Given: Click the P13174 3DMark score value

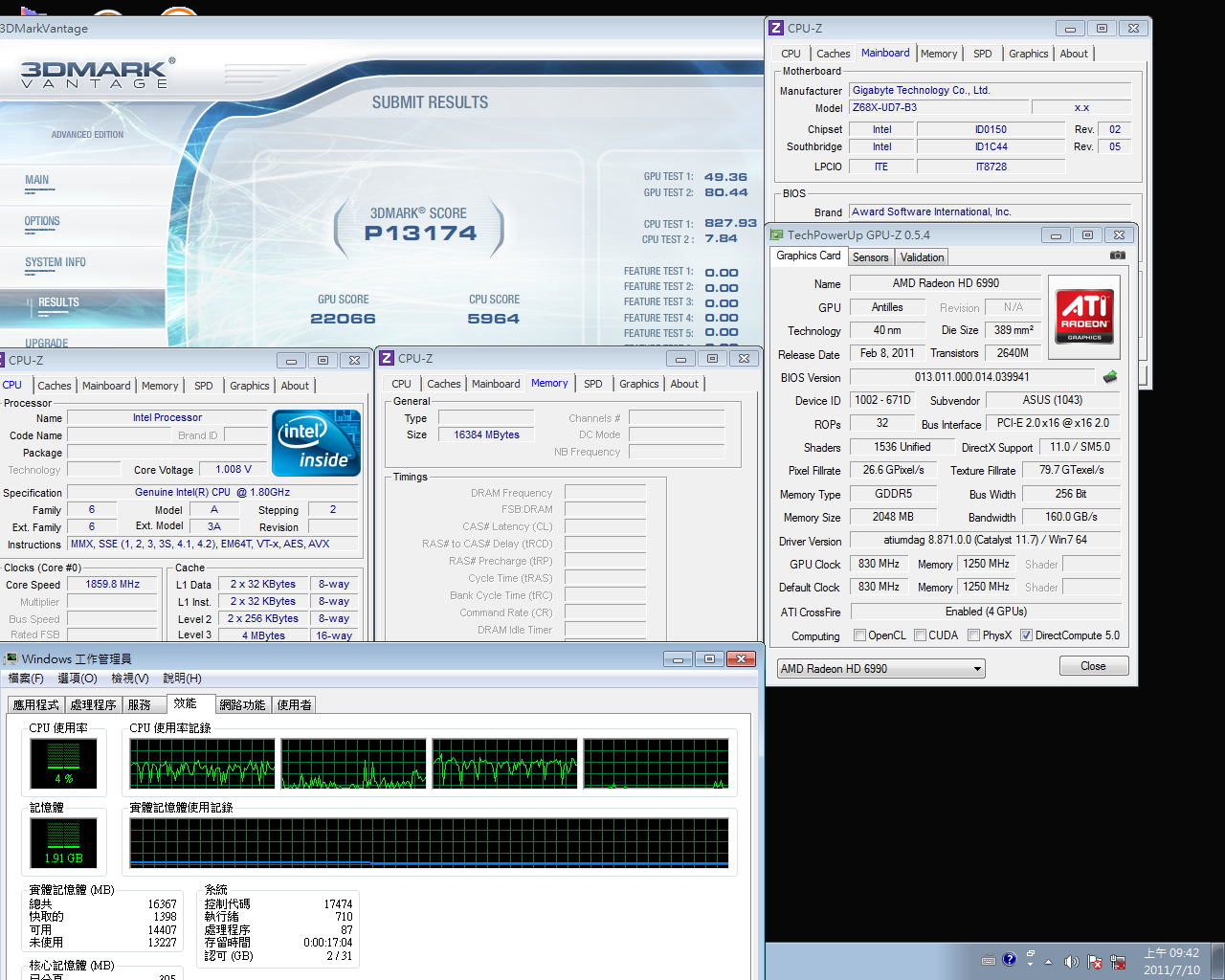Looking at the screenshot, I should point(420,233).
